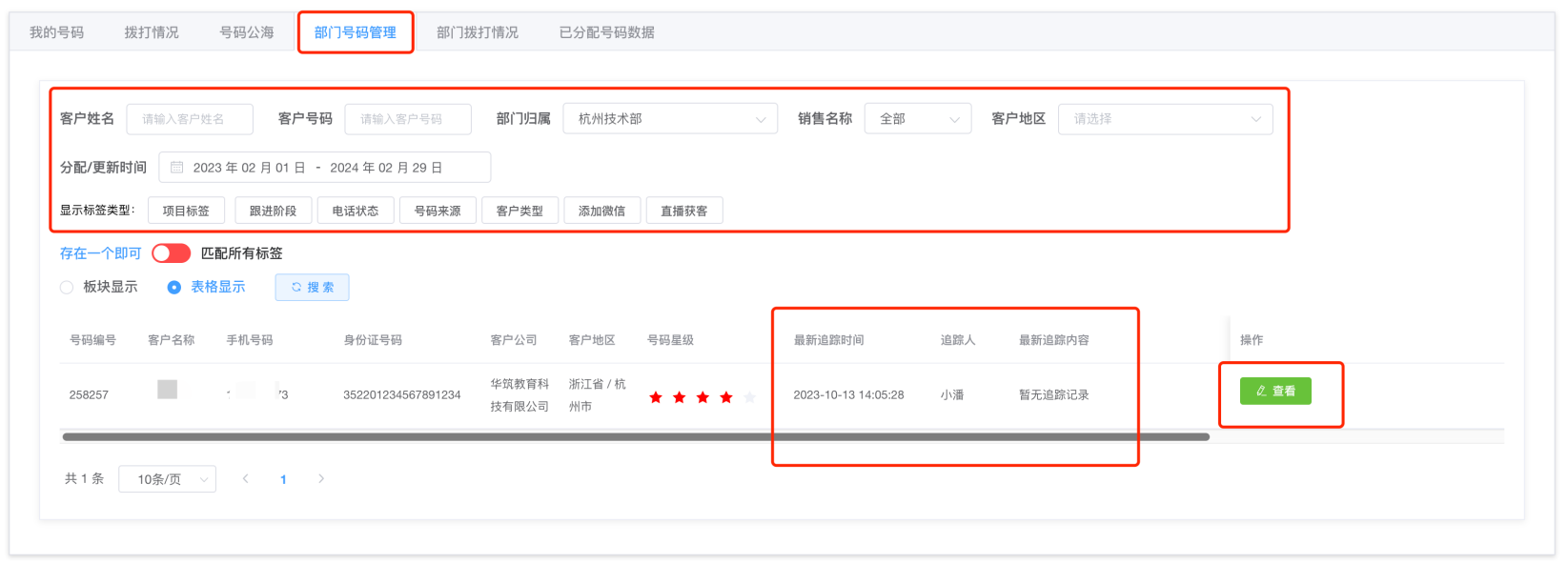Viewport: 1568px width, 564px height.
Task: Open the 销售名称 dropdown
Action: click(917, 119)
